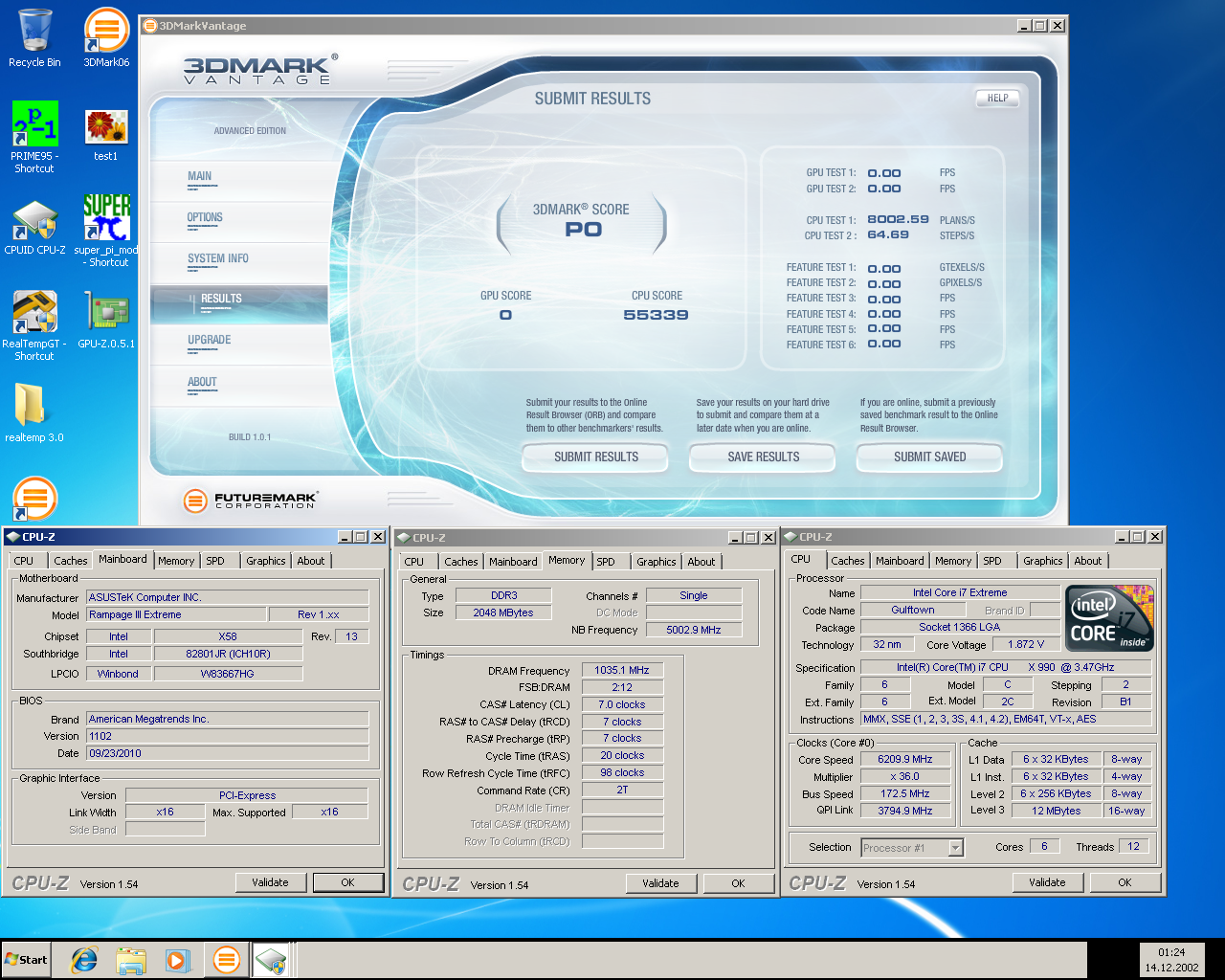Image resolution: width=1225 pixels, height=980 pixels.
Task: Click the SAVE RESULTS button
Action: point(763,457)
